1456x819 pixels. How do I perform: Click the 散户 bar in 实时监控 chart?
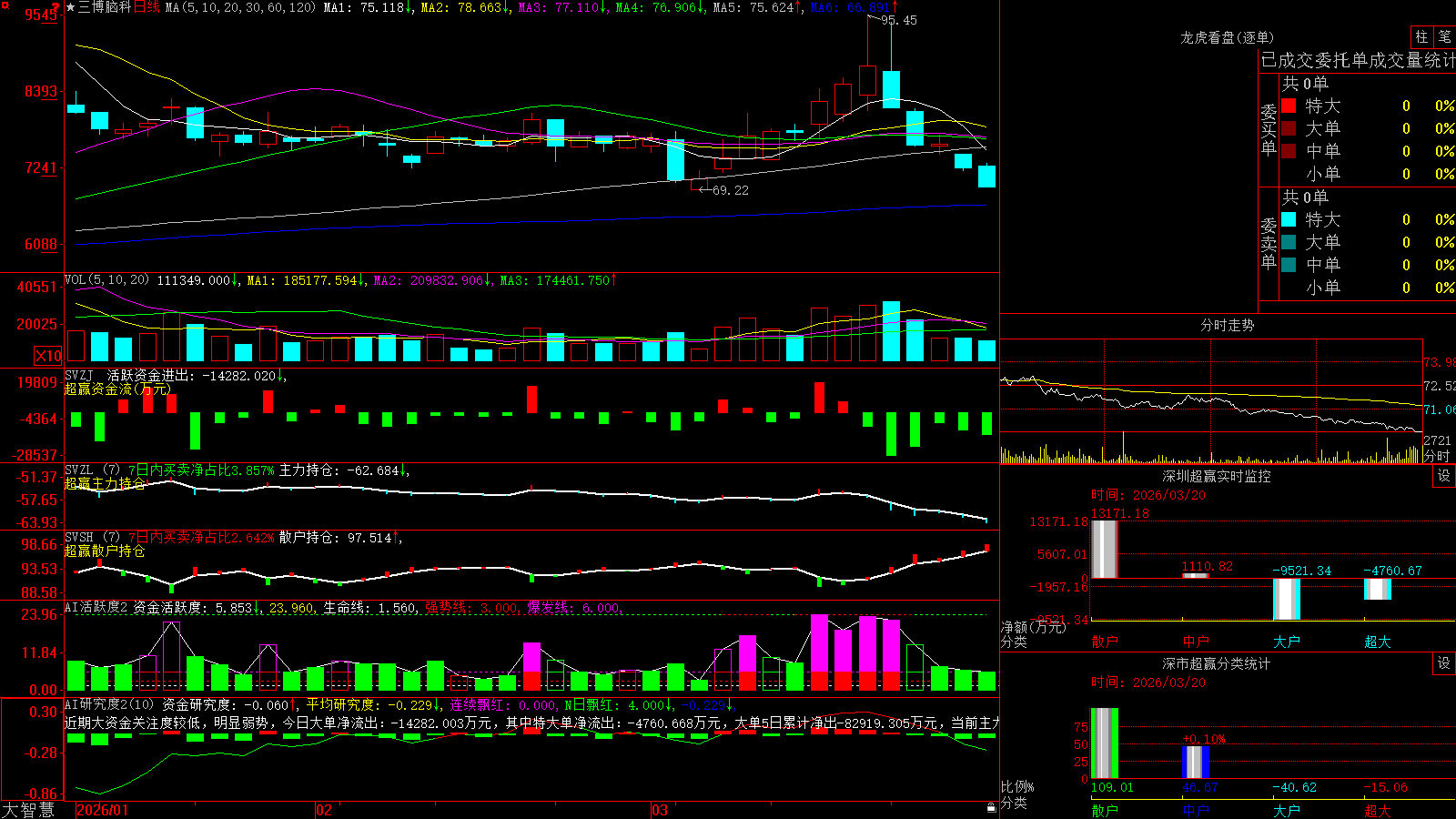(x=1105, y=549)
